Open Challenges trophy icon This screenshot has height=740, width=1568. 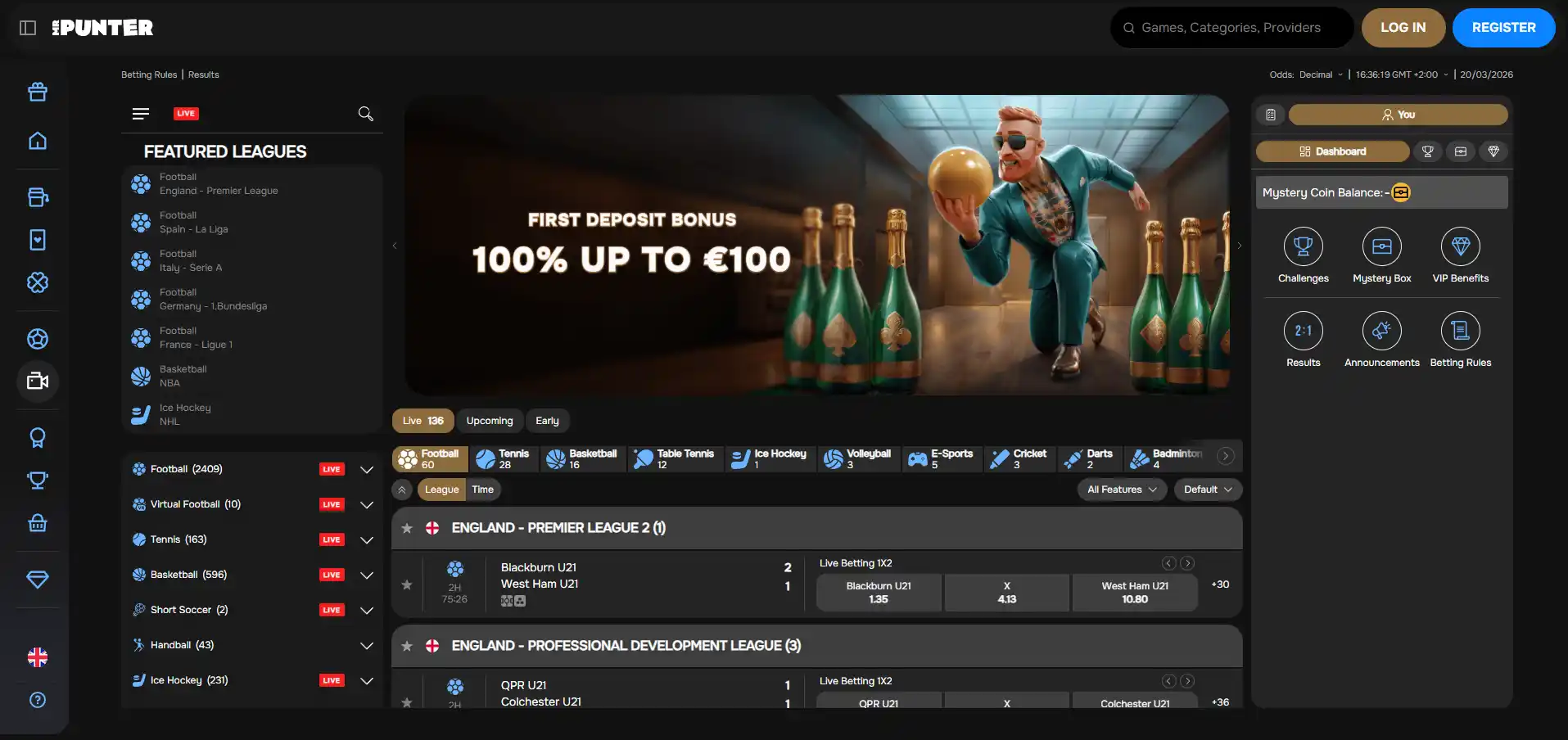pyautogui.click(x=1304, y=246)
